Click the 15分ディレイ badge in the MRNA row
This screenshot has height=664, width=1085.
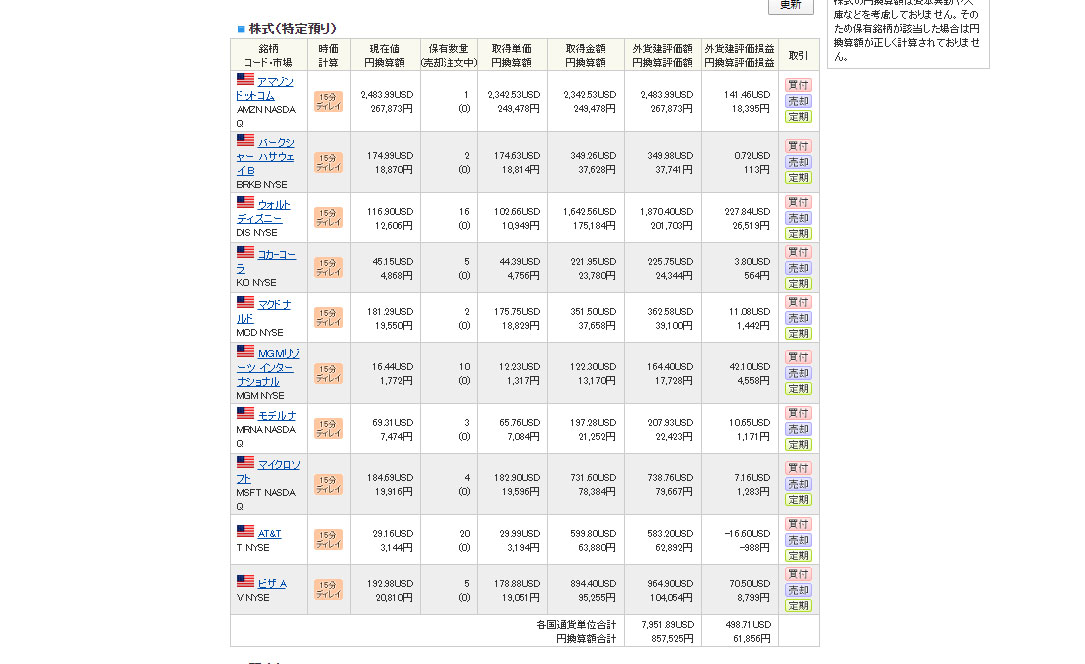[x=328, y=429]
